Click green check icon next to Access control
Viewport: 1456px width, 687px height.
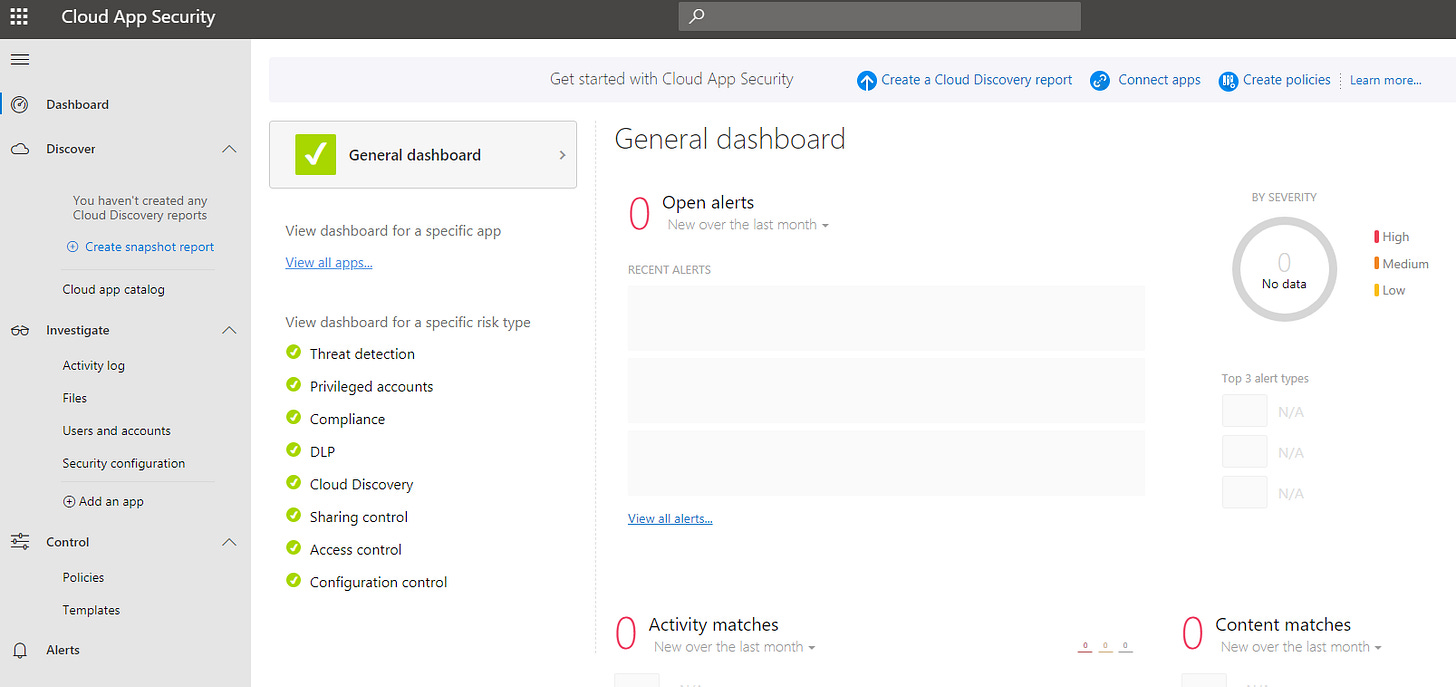tap(293, 548)
